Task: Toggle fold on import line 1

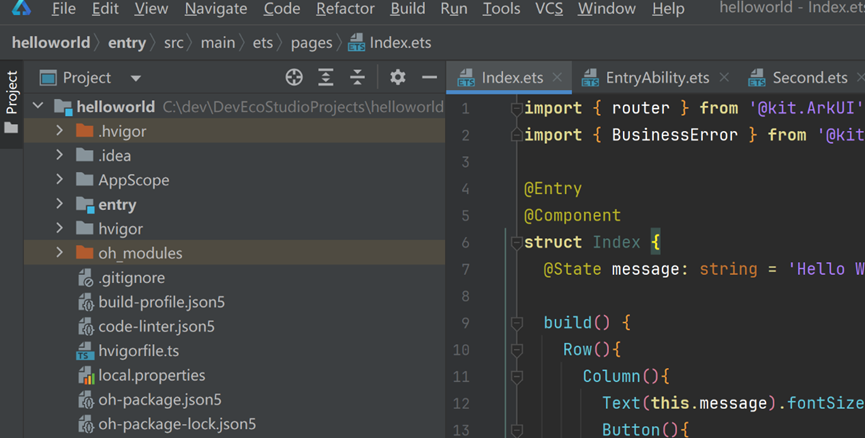Action: tap(516, 109)
